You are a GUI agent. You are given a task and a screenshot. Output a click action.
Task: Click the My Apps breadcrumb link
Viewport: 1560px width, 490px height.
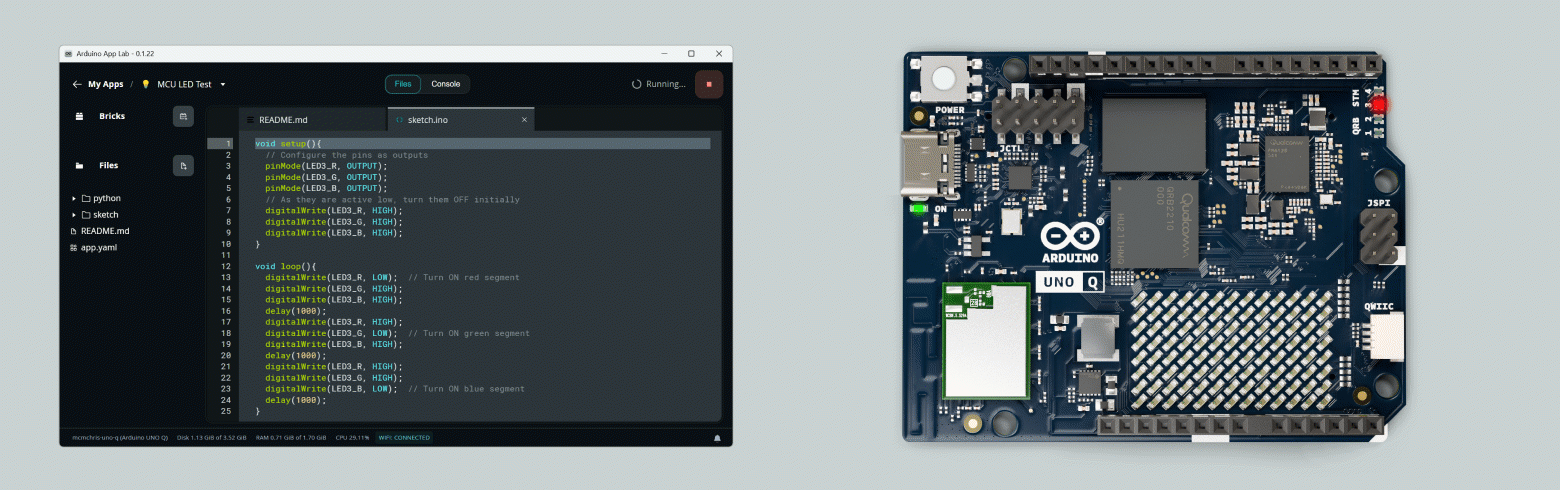pos(106,84)
